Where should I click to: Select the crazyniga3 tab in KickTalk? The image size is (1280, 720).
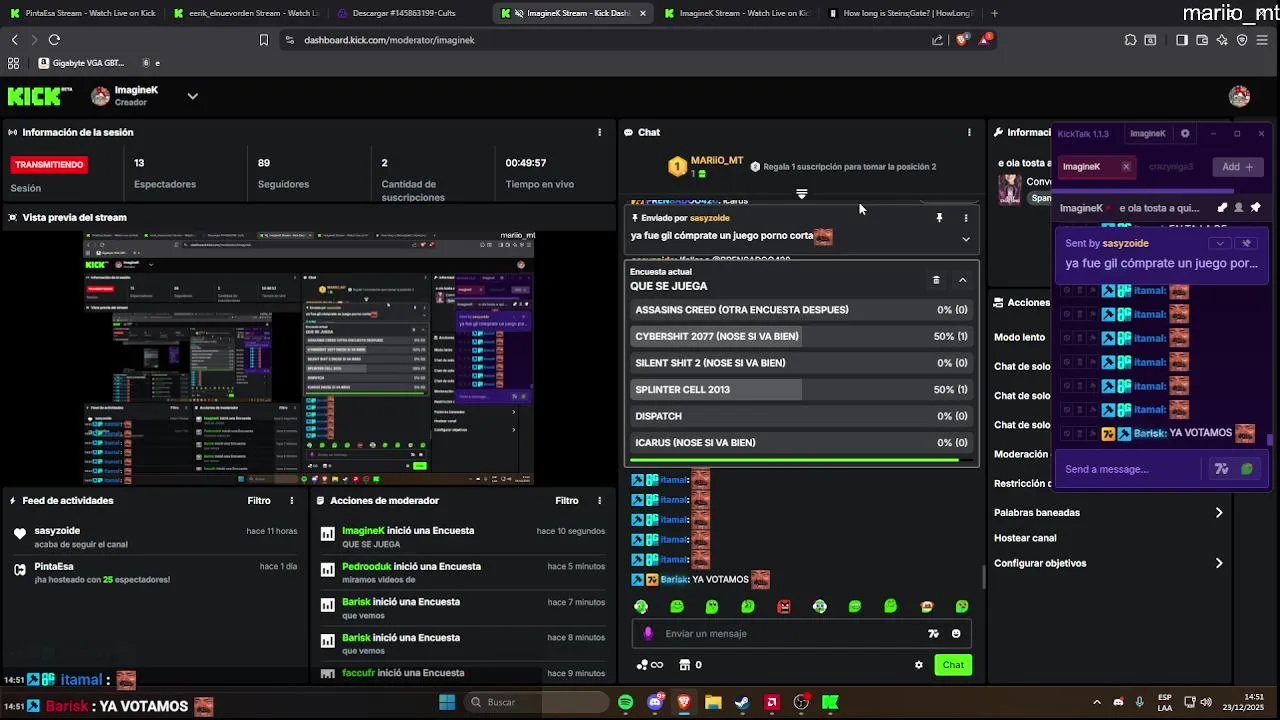(x=1170, y=167)
